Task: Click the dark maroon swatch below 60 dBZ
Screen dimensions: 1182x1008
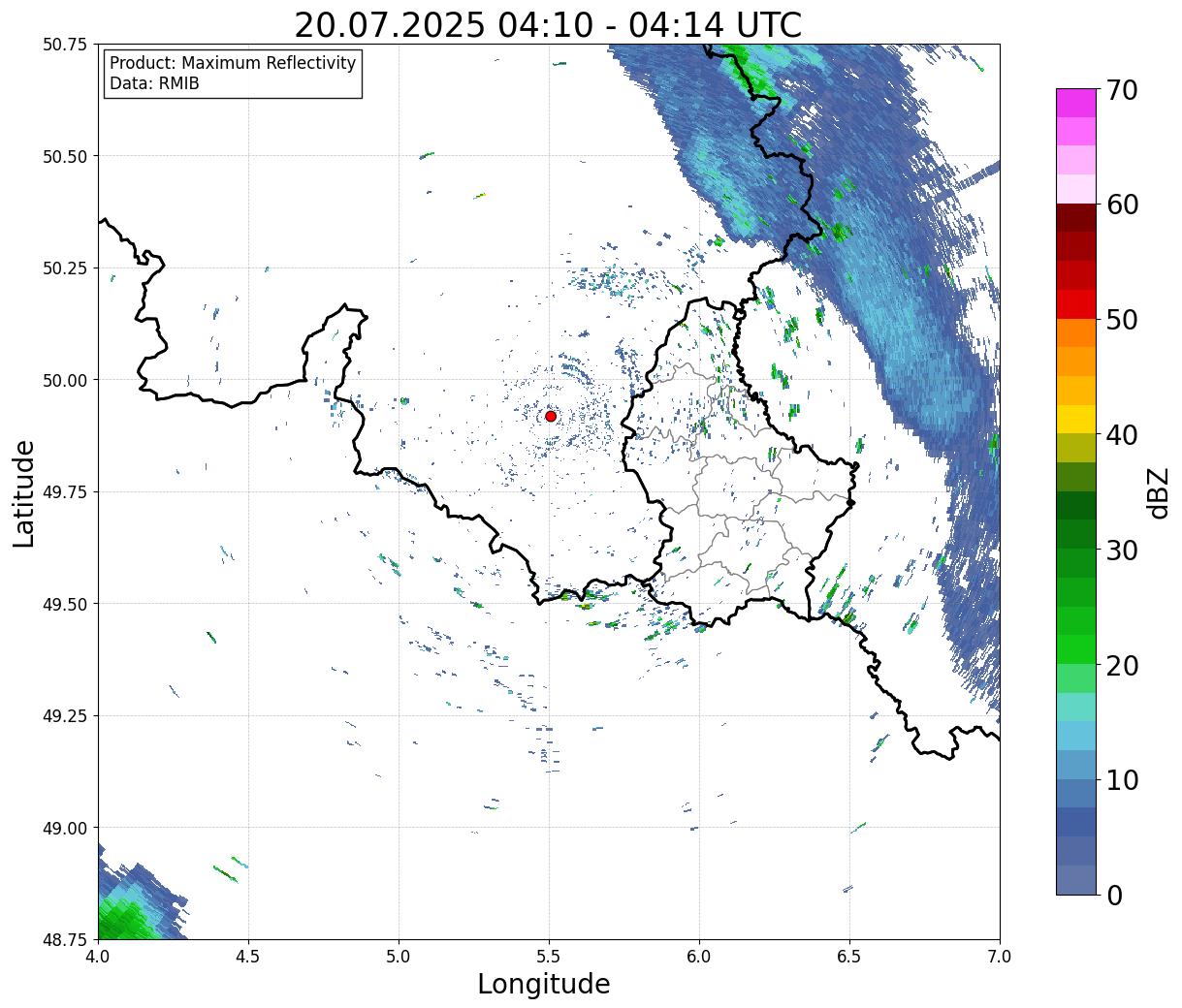Action: [1076, 218]
